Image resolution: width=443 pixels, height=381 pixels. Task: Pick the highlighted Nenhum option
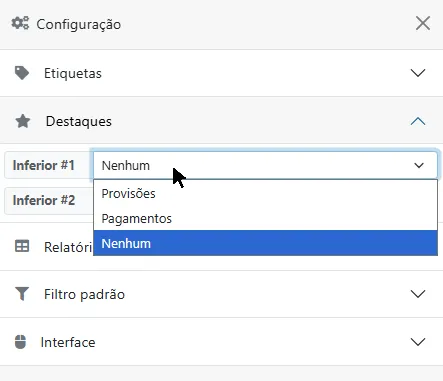(265, 243)
